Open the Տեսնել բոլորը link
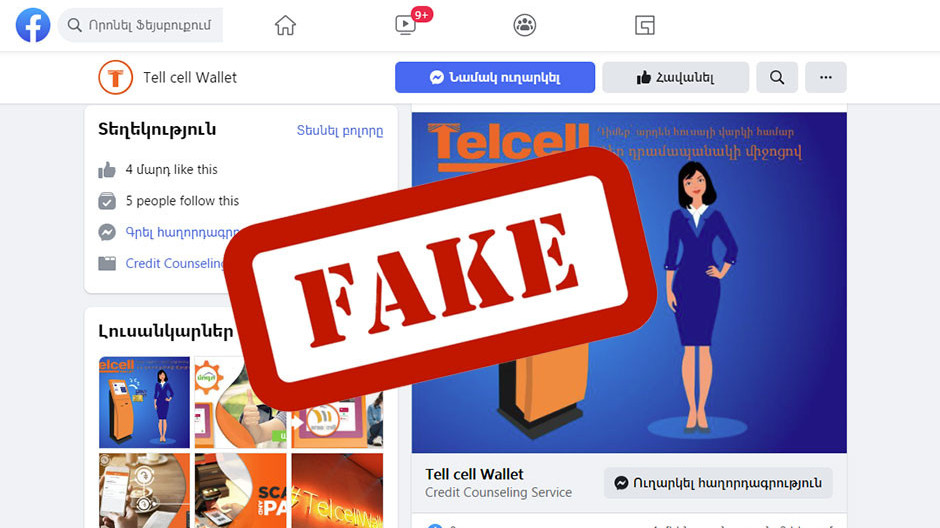 pyautogui.click(x=339, y=131)
